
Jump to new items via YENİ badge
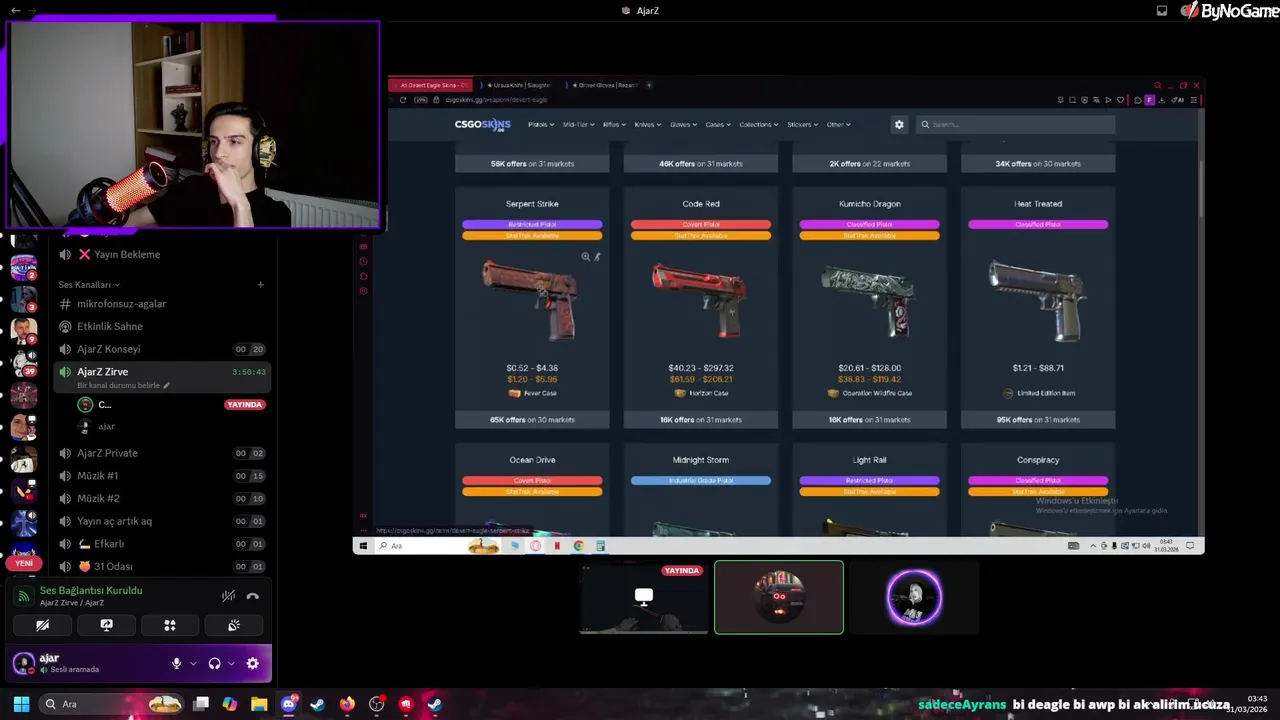coord(24,563)
